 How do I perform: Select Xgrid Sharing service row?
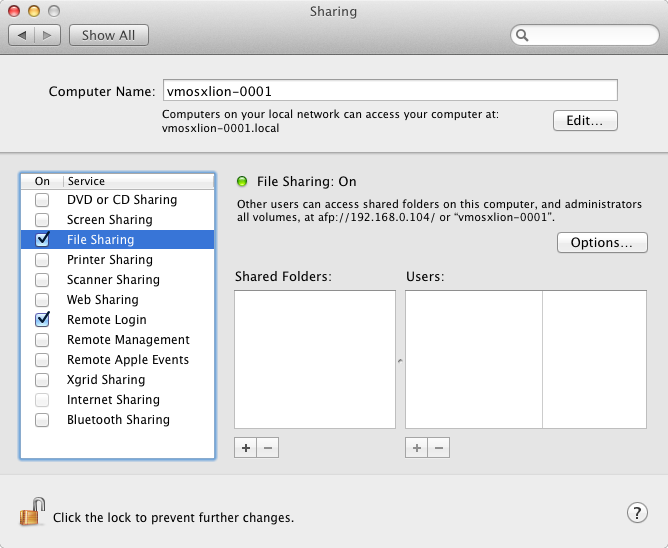[x=106, y=380]
